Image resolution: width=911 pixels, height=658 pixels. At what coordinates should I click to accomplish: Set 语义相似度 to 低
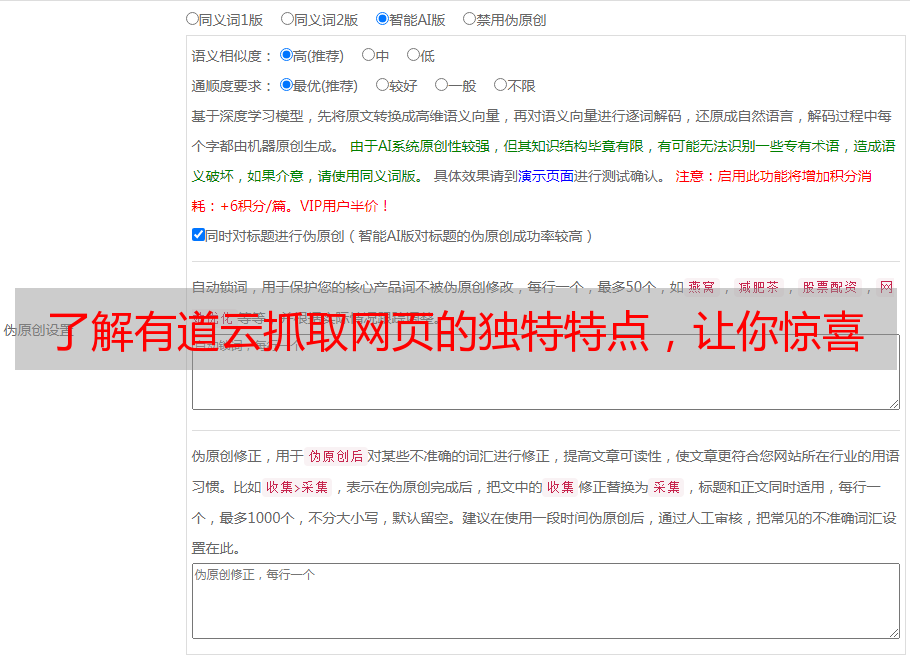tap(413, 55)
